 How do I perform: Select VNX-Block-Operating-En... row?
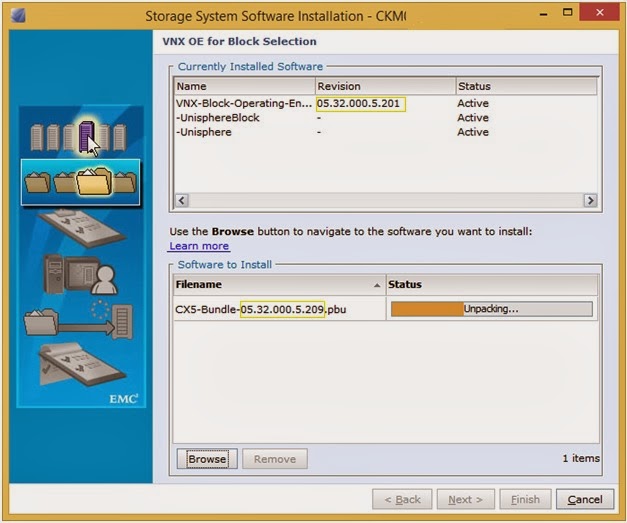[x=385, y=103]
